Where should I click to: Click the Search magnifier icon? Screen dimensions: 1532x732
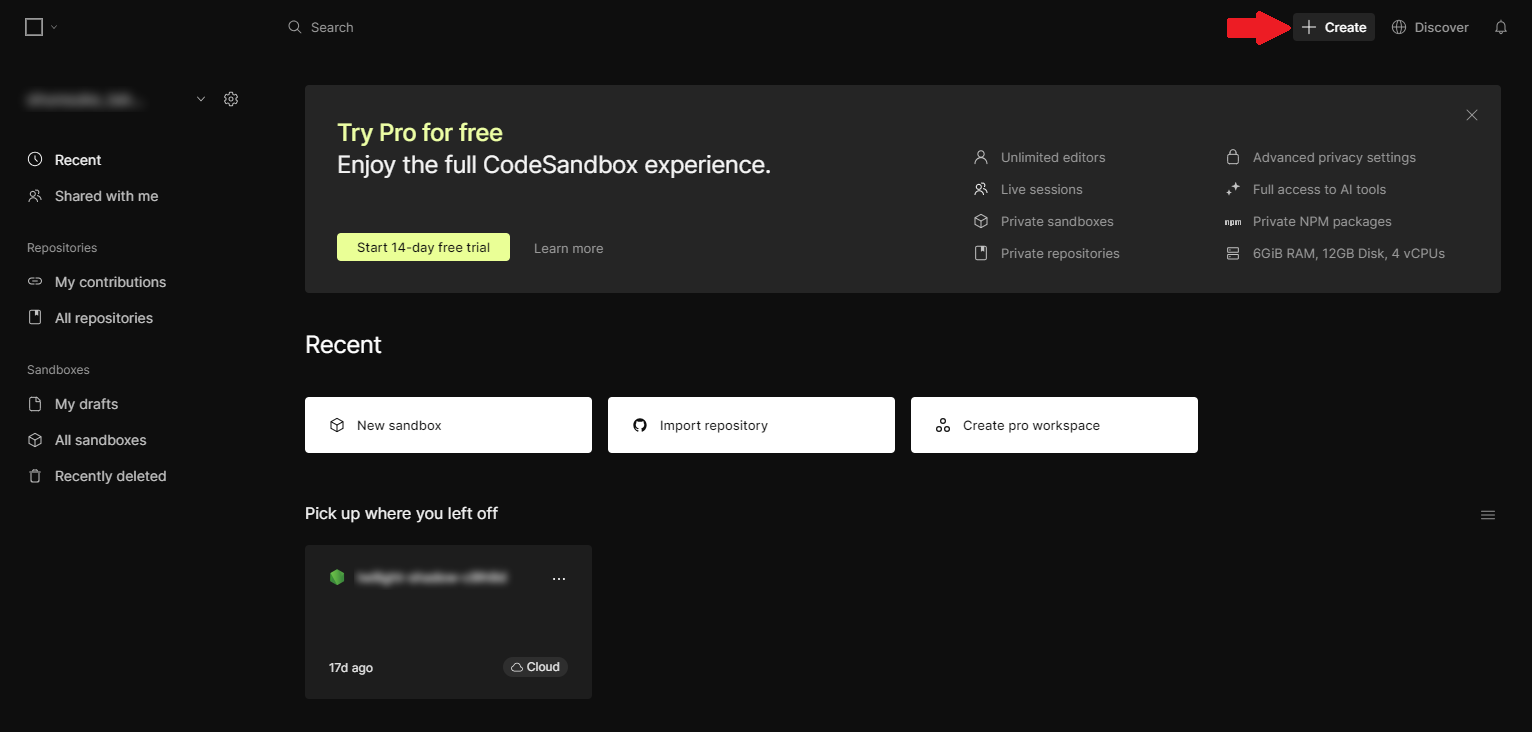(294, 27)
